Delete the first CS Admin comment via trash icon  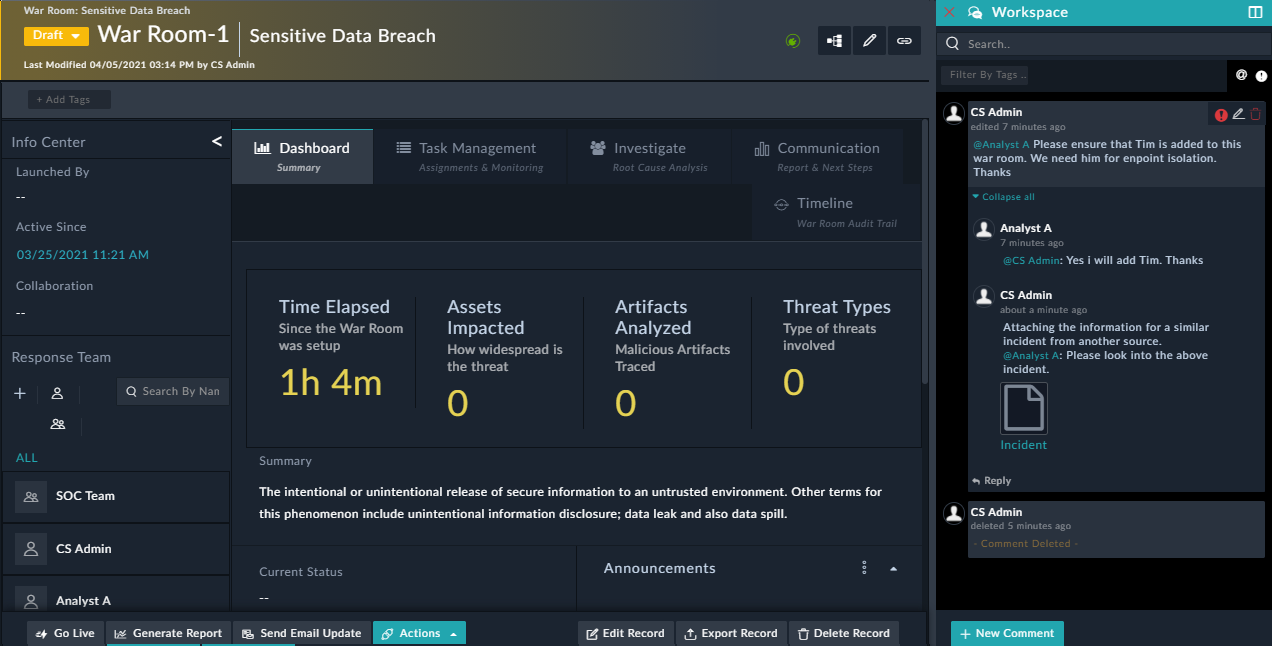pyautogui.click(x=1255, y=115)
